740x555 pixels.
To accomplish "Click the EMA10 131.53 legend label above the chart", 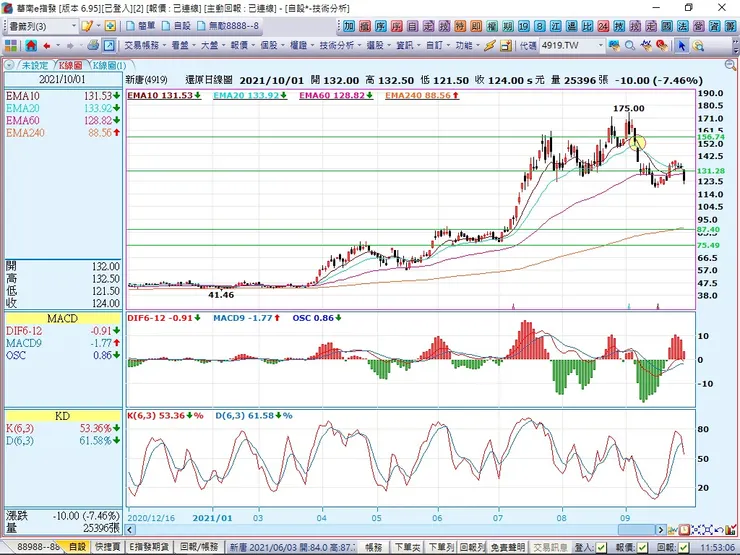I will coord(164,95).
